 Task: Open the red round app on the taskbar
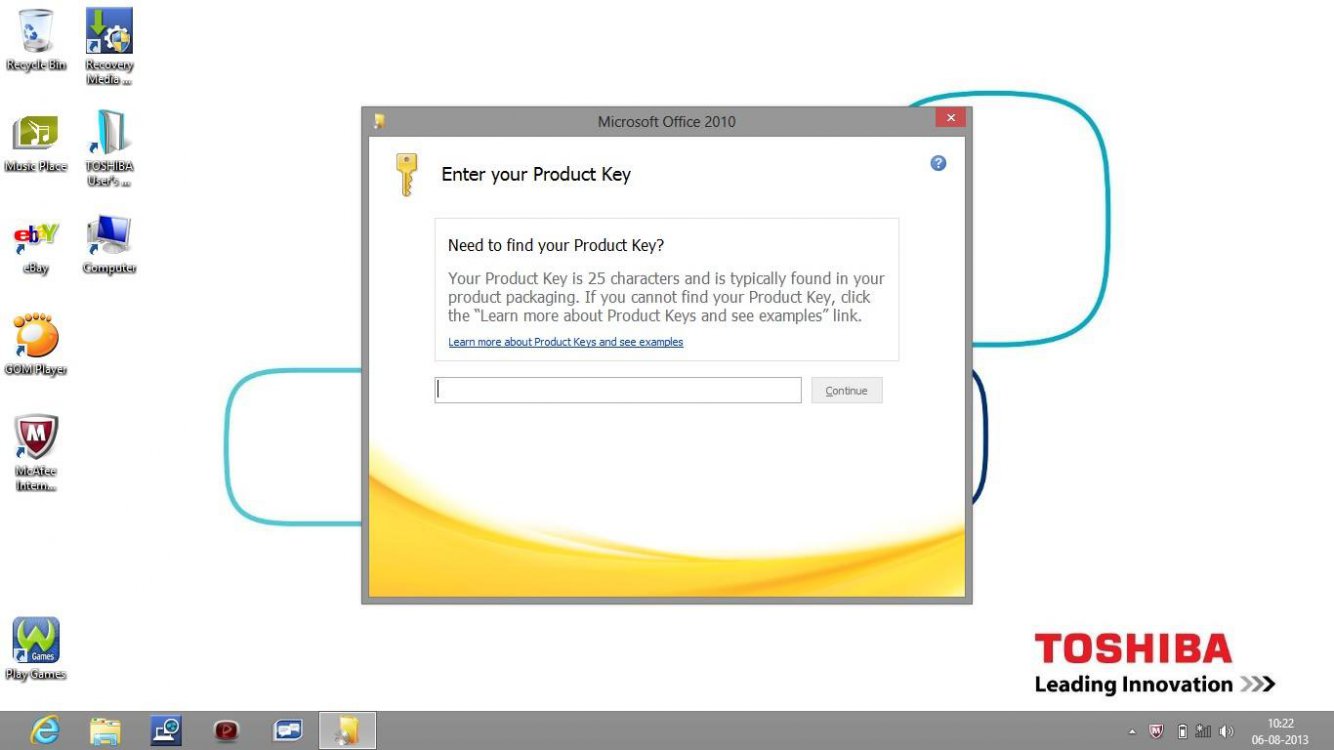[x=227, y=731]
